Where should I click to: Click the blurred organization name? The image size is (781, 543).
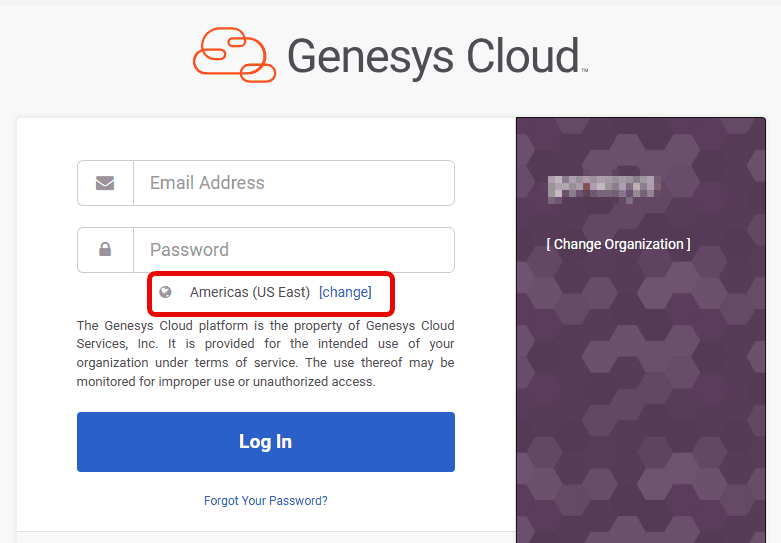[601, 187]
